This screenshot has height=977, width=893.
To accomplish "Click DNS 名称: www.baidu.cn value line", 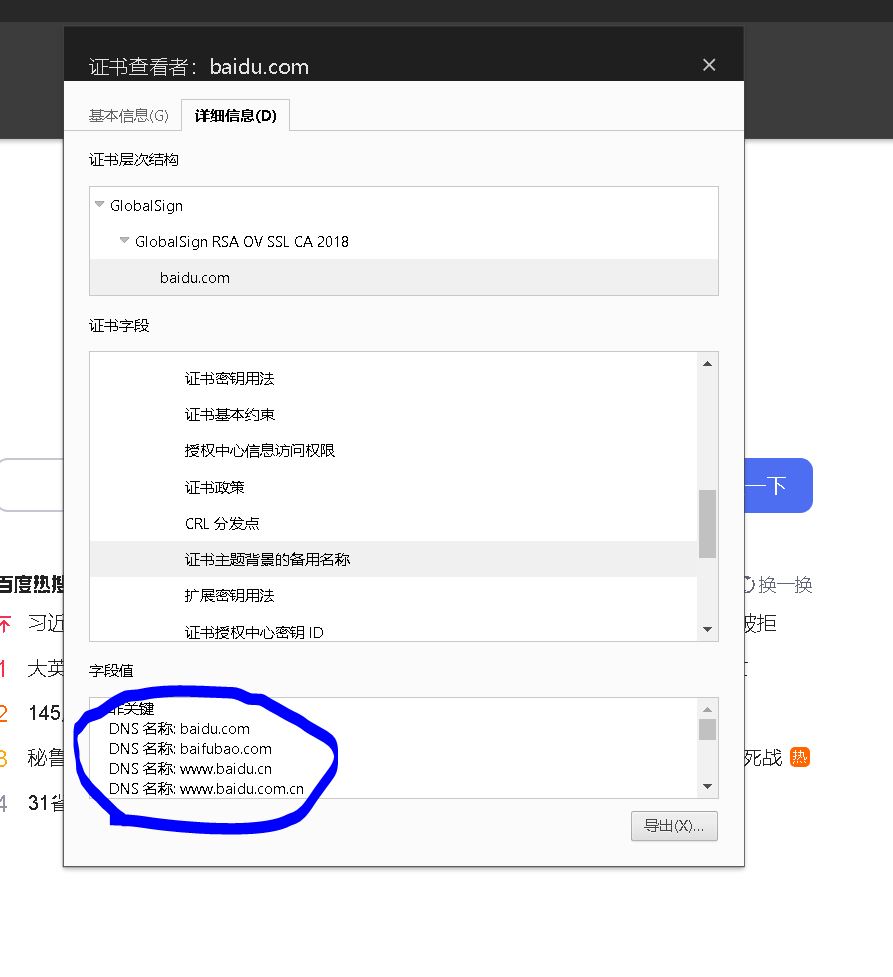I will point(190,769).
